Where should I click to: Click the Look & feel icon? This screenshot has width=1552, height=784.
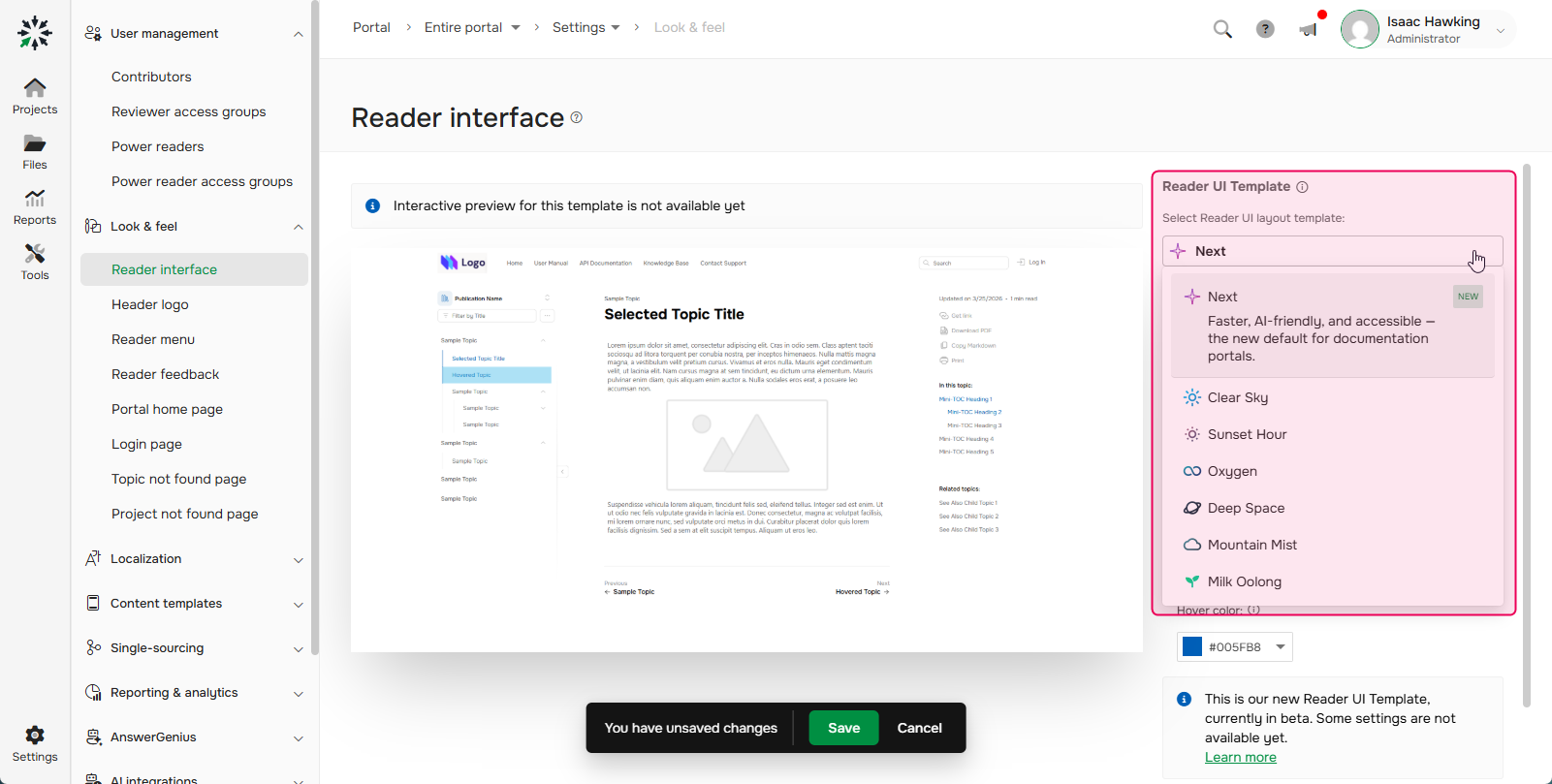[93, 226]
